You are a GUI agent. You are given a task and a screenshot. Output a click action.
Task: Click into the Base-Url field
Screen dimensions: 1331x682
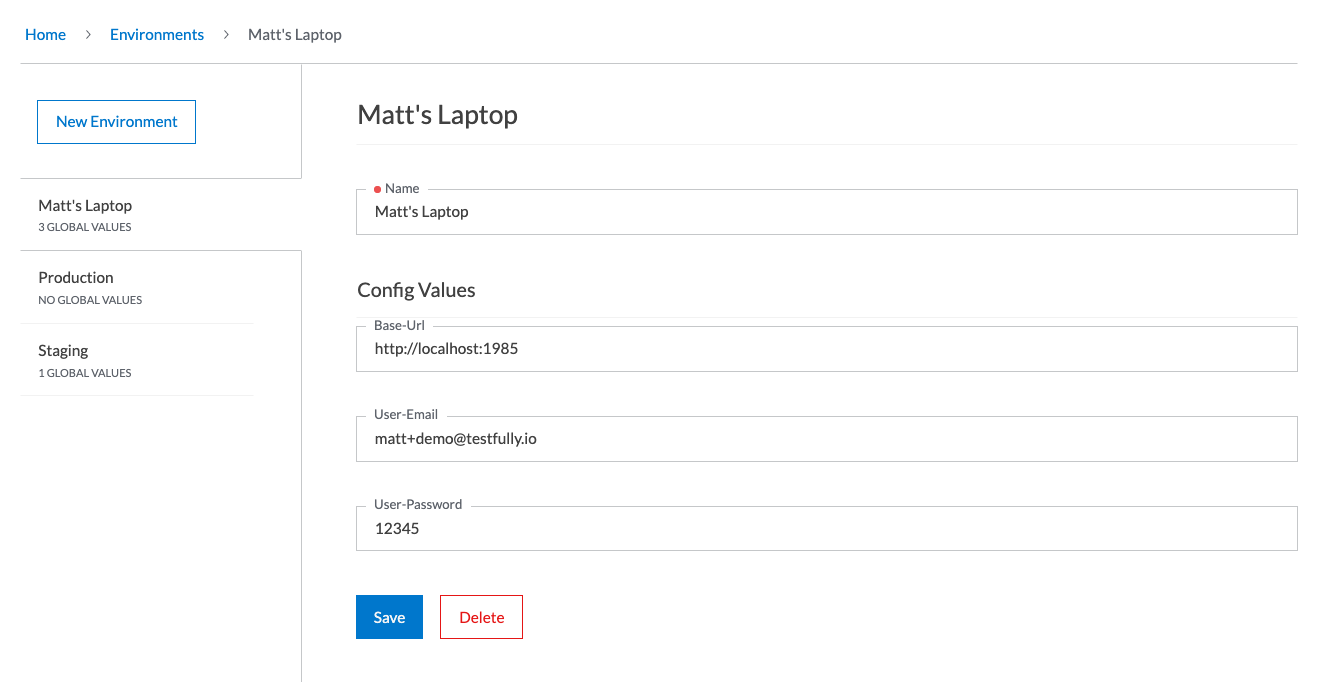click(826, 349)
